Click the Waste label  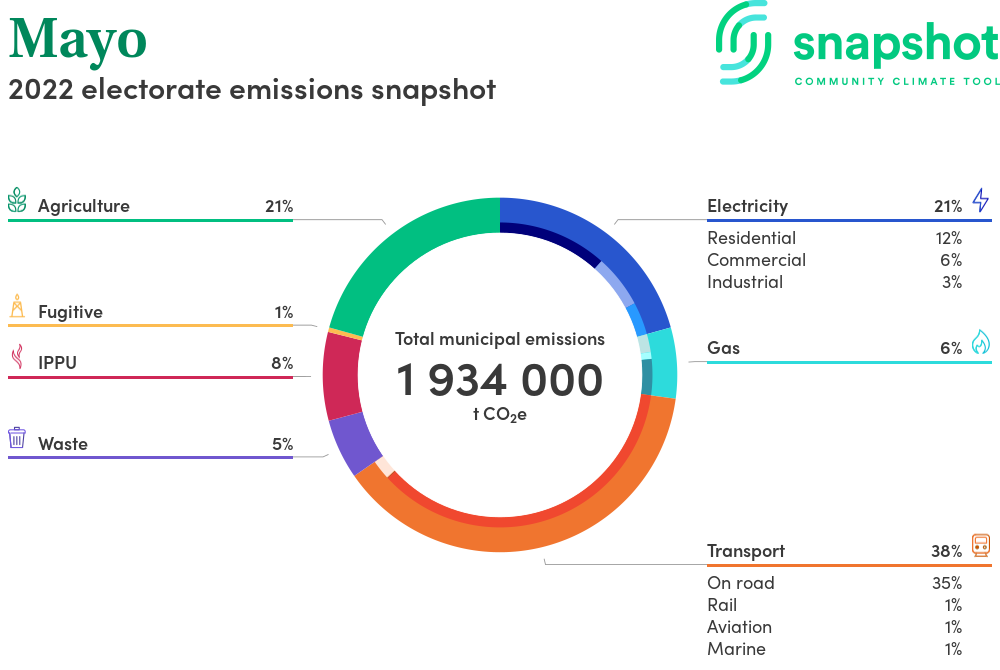pyautogui.click(x=62, y=444)
